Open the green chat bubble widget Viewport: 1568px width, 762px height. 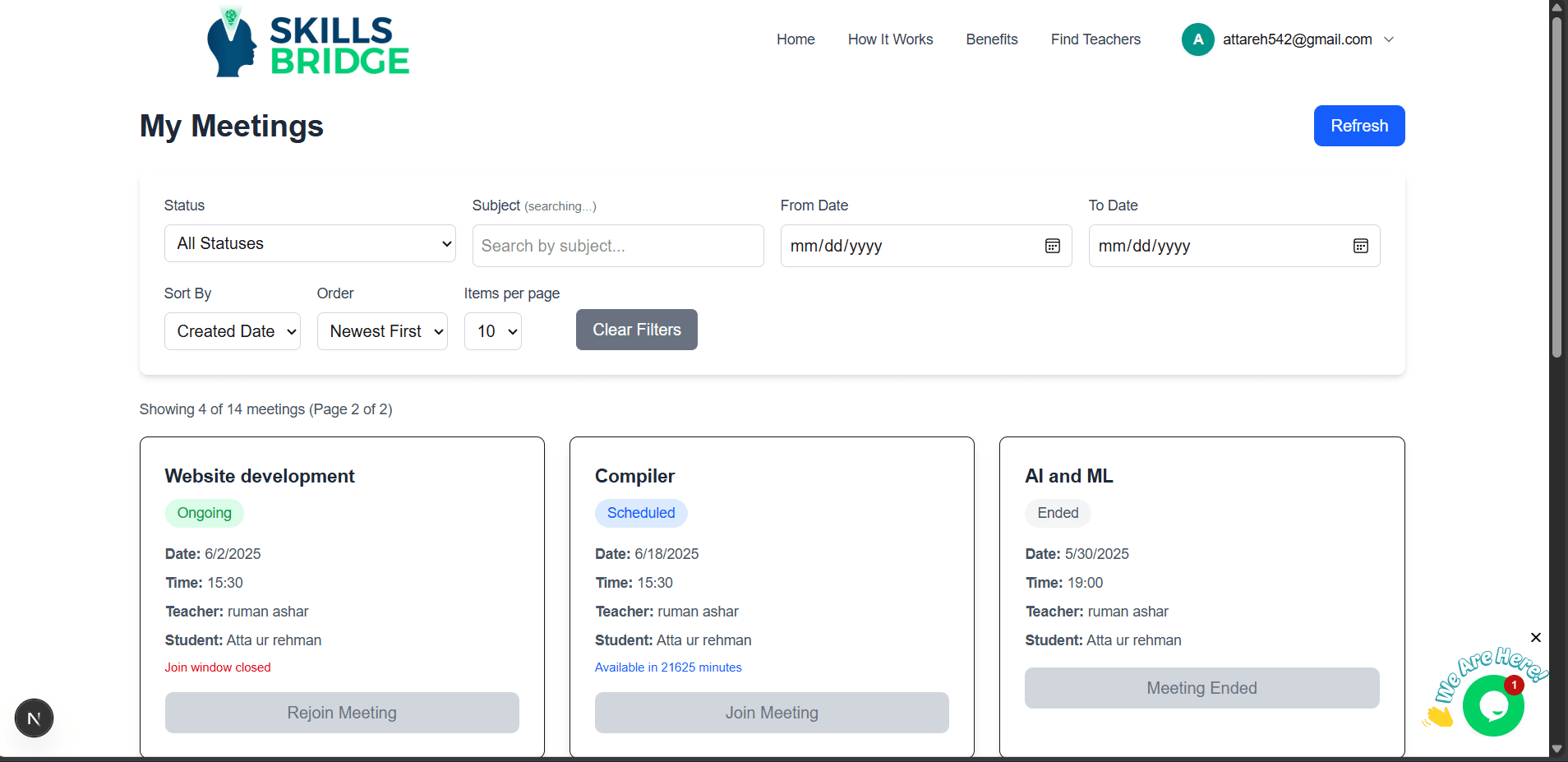point(1493,705)
